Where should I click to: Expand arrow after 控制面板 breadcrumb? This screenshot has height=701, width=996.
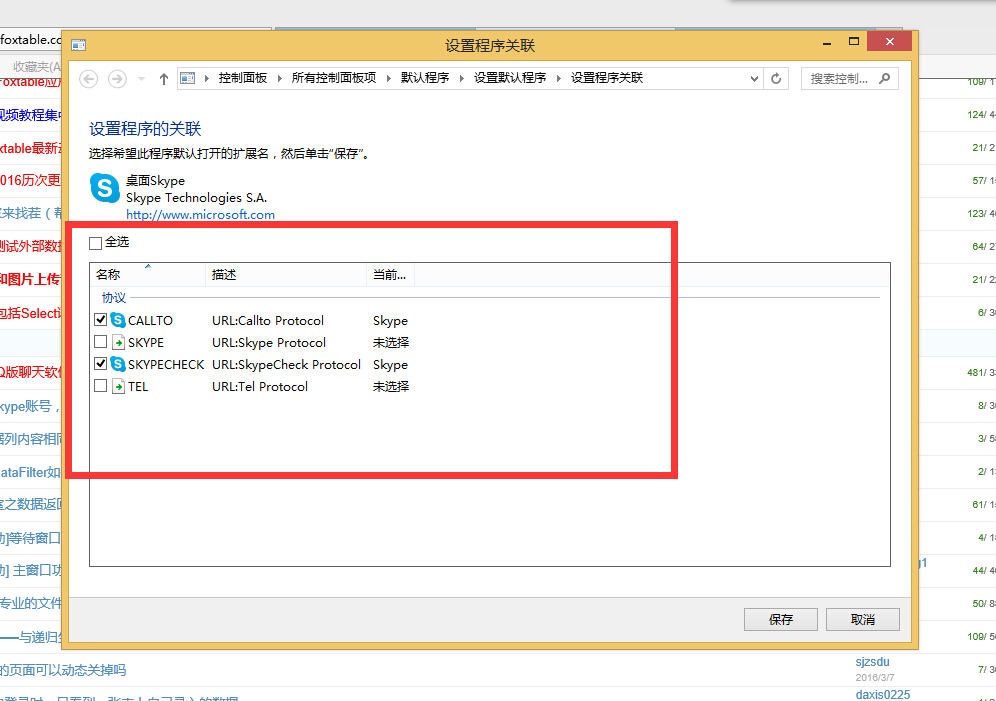point(279,79)
